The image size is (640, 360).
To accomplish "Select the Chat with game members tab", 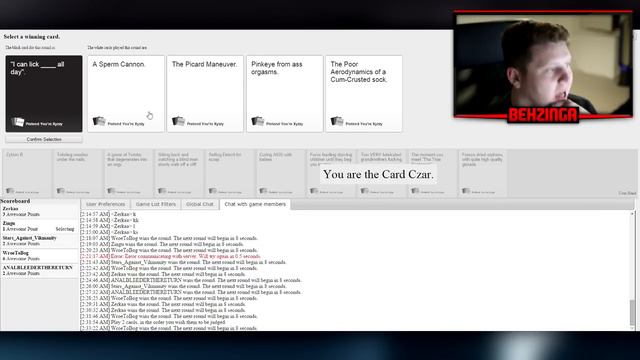I will (255, 204).
